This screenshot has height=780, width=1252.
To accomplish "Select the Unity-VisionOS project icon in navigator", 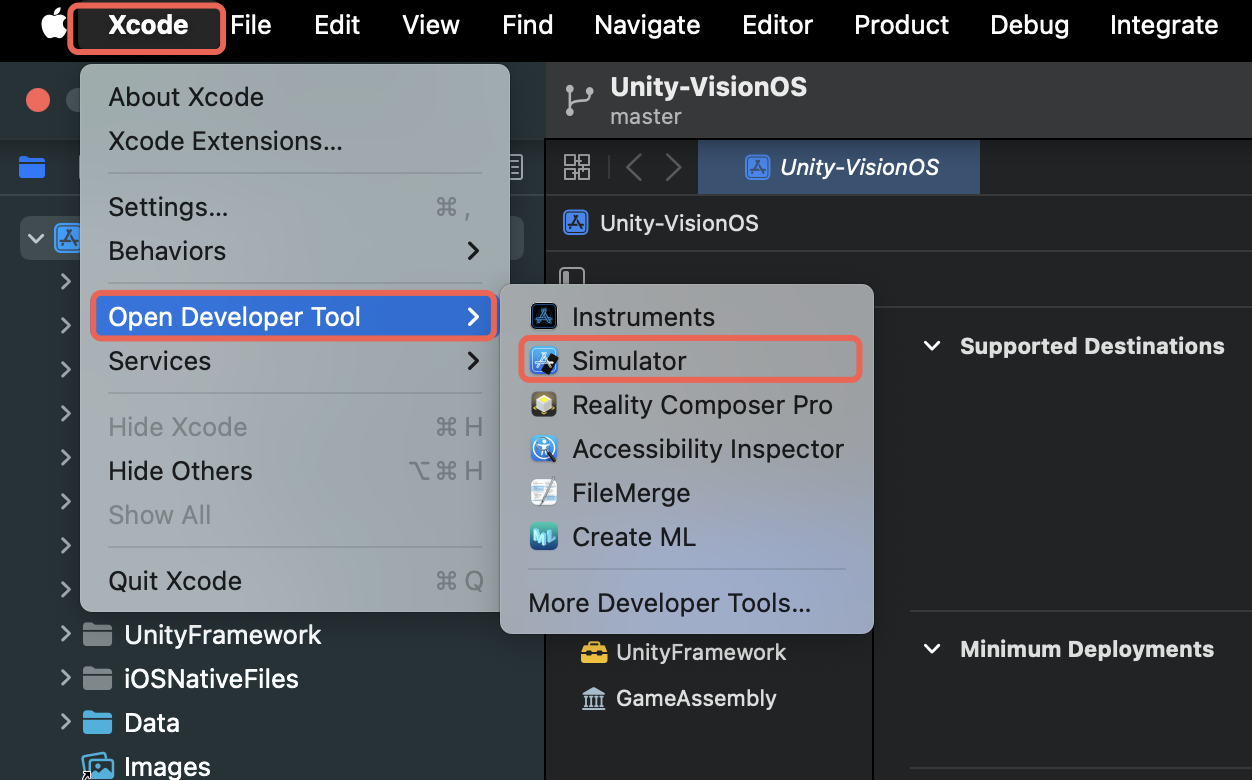I will click(68, 238).
